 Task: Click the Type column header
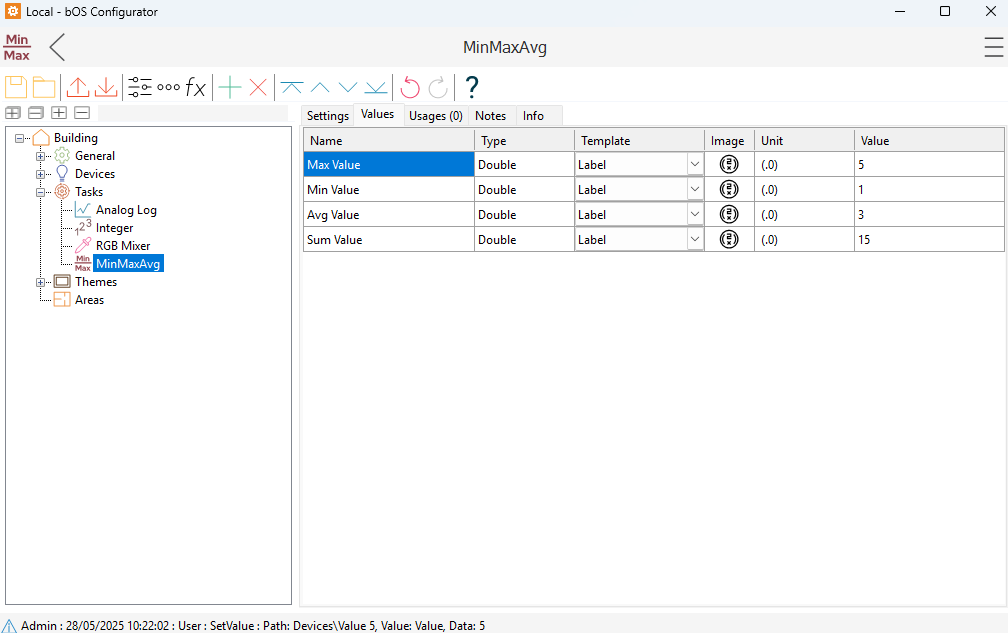[524, 141]
